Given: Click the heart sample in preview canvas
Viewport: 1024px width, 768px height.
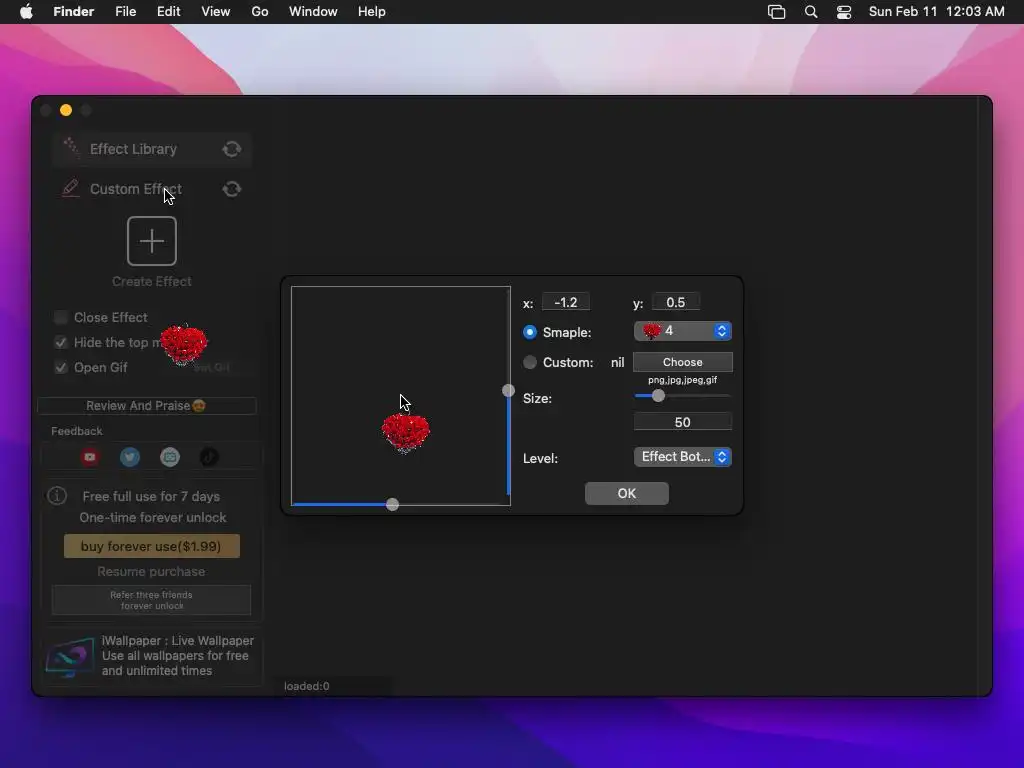Looking at the screenshot, I should [406, 433].
